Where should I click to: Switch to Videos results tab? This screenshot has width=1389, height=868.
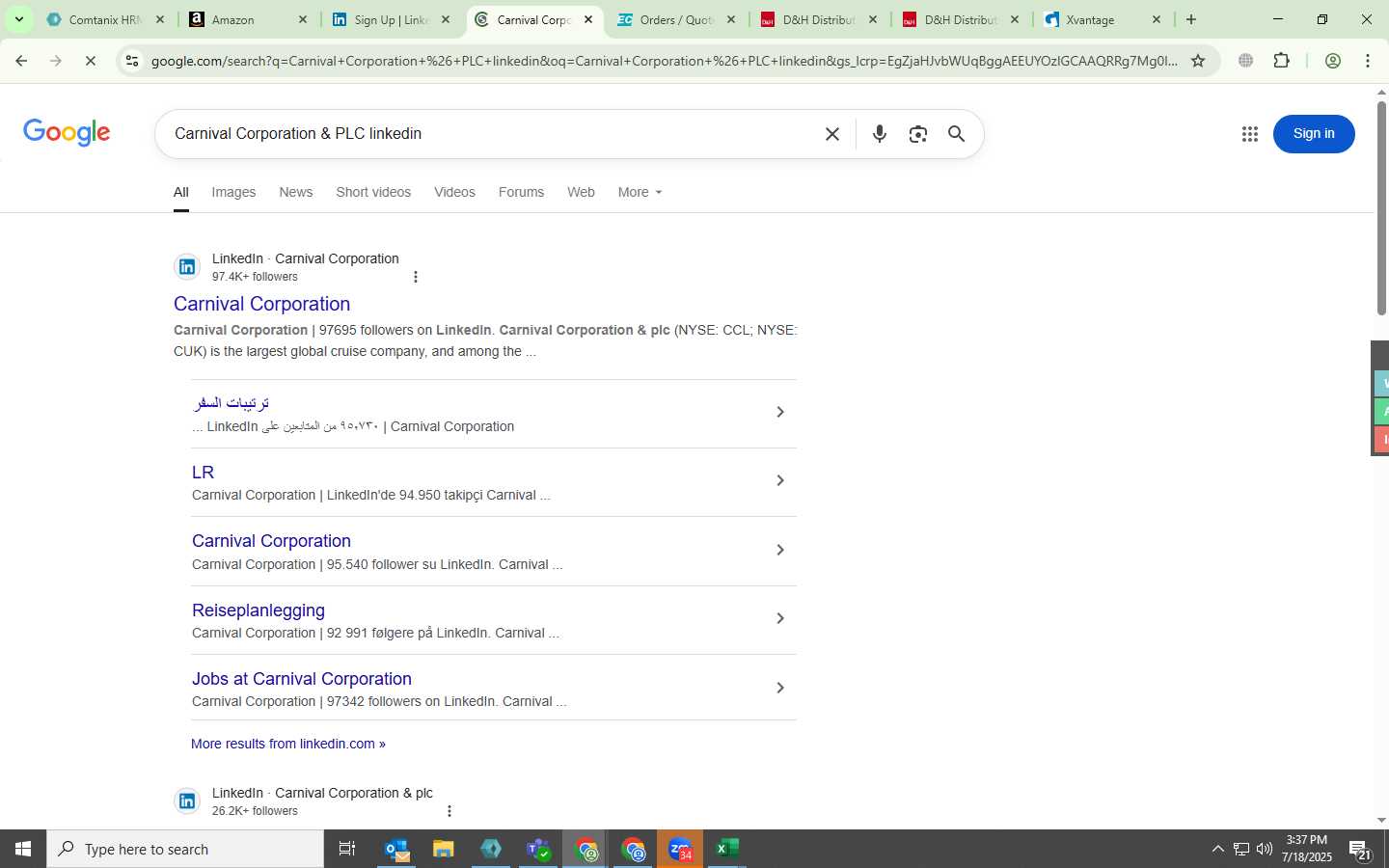[454, 192]
